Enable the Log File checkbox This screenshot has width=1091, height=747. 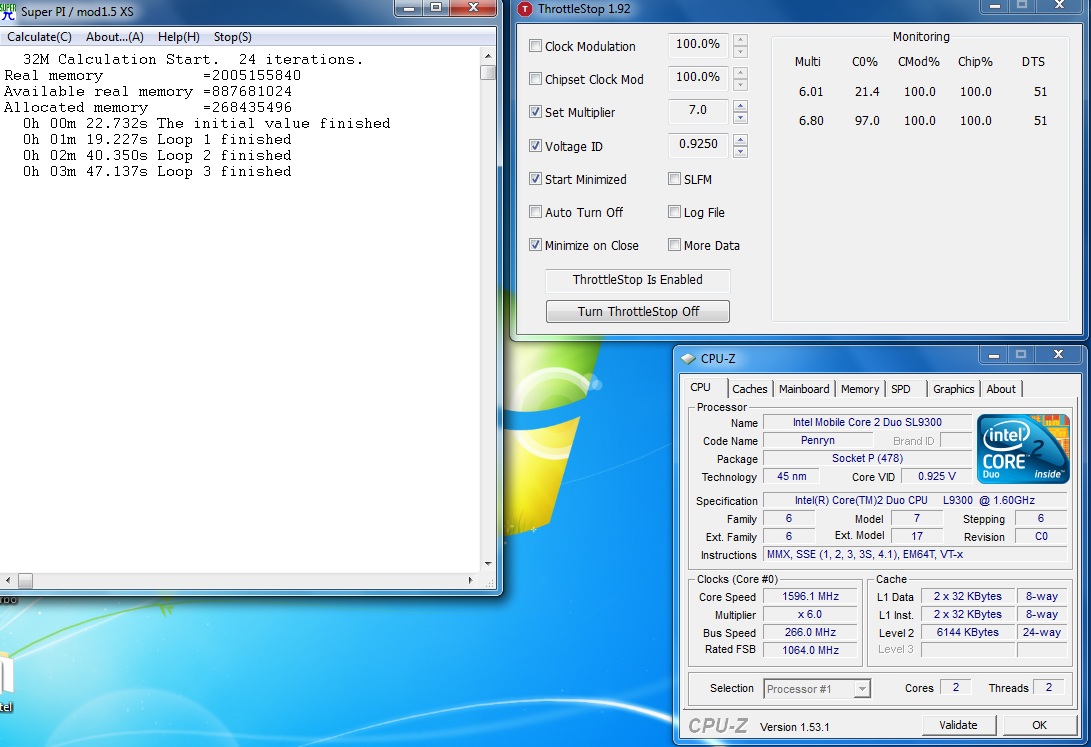[674, 211]
